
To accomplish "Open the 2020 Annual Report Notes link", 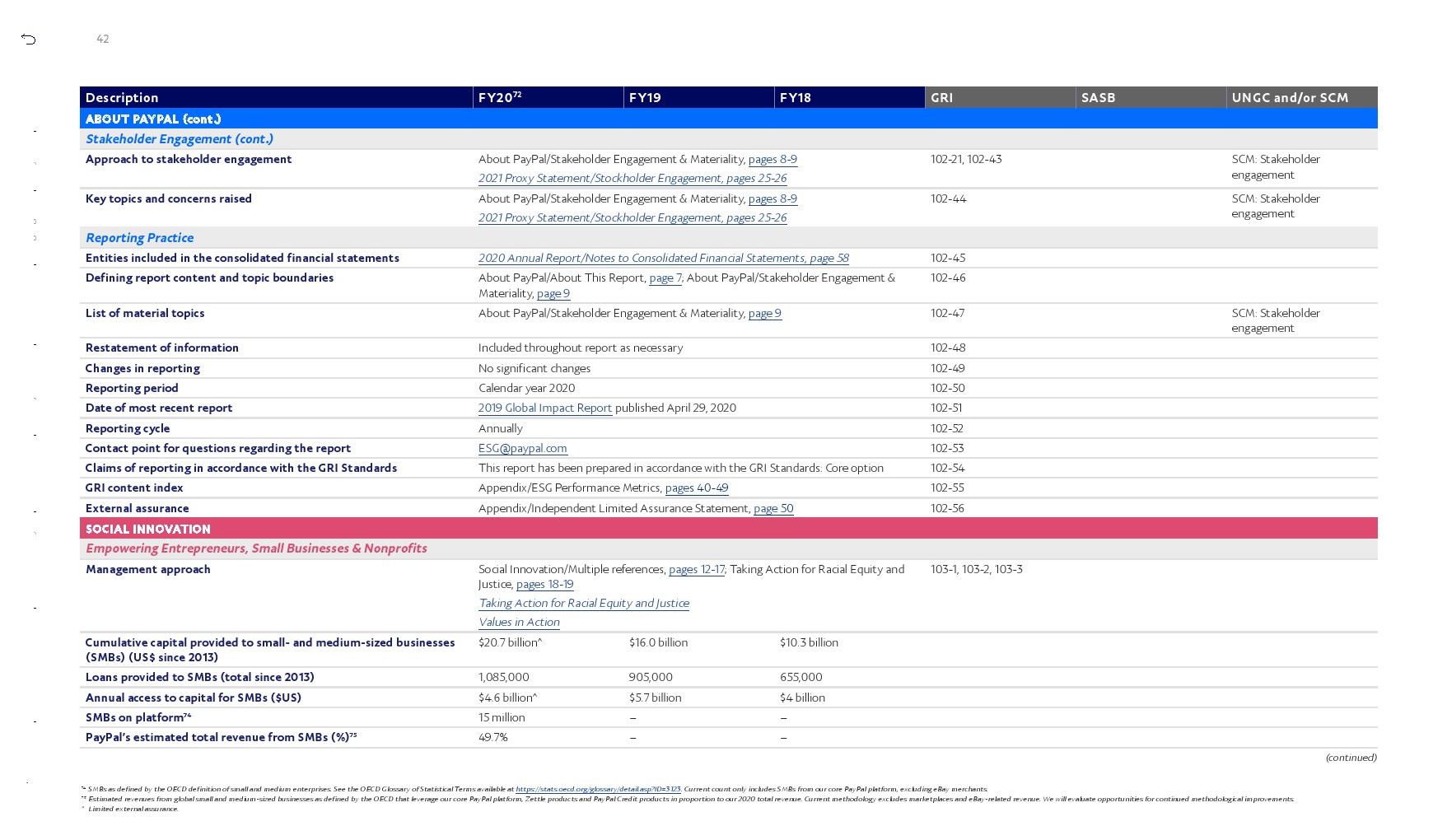I will 664,259.
